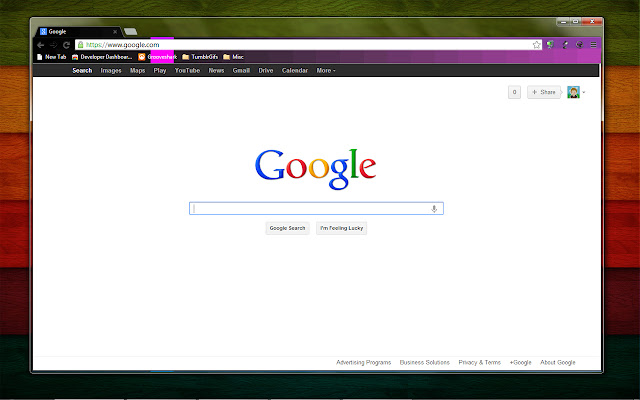Expand the Misc bookmarks folder

(233, 57)
